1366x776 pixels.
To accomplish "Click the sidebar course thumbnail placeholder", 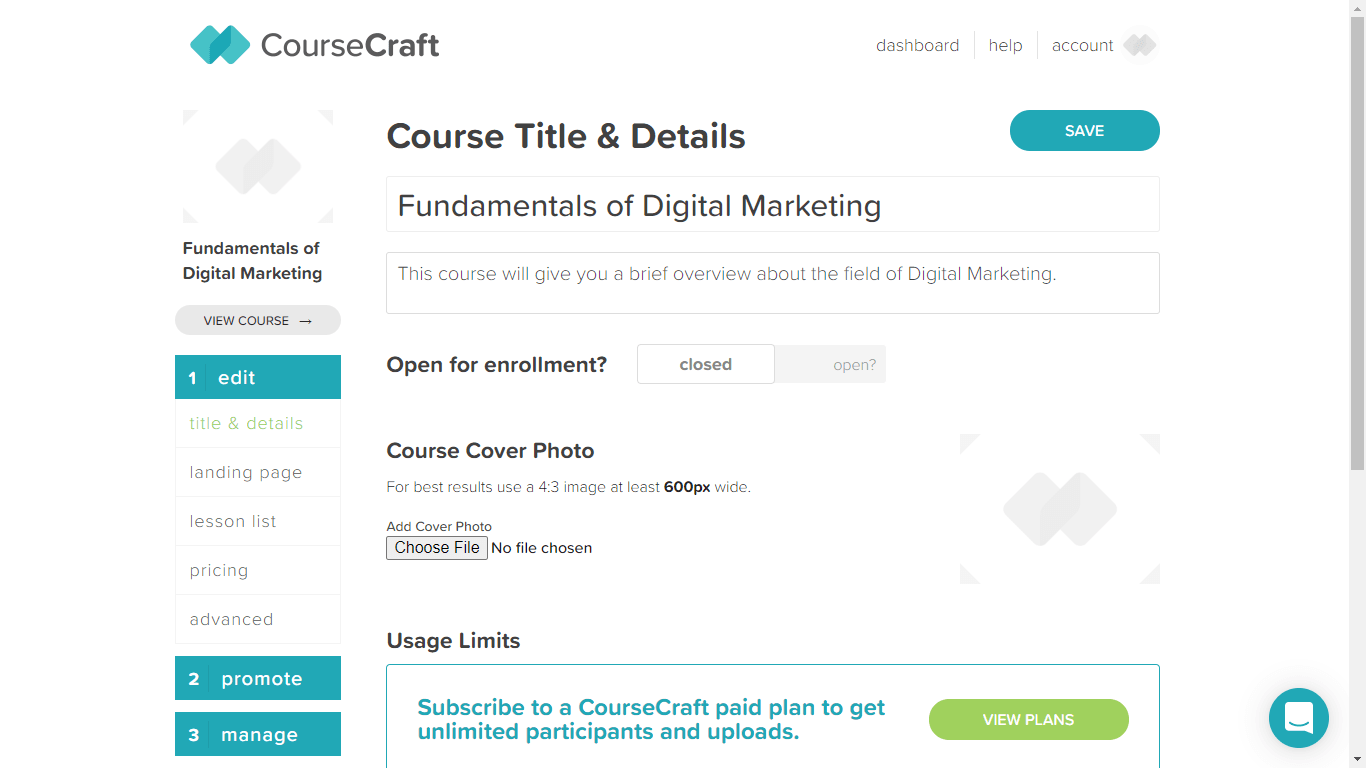I will click(x=258, y=166).
